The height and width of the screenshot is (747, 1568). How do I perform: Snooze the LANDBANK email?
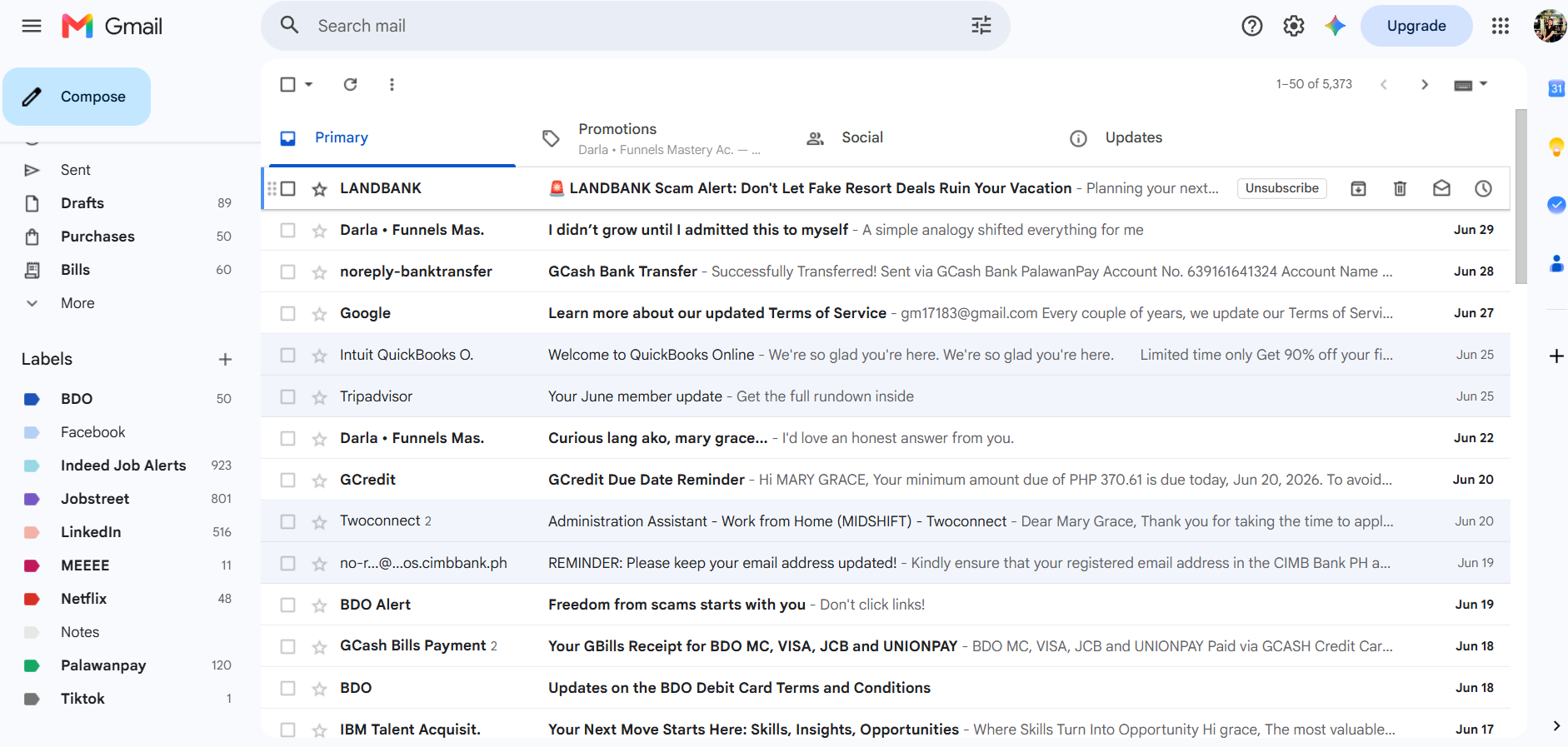click(x=1483, y=188)
